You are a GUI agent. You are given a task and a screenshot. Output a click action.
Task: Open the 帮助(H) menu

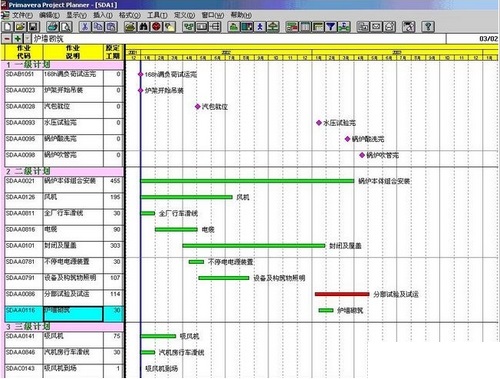241,15
